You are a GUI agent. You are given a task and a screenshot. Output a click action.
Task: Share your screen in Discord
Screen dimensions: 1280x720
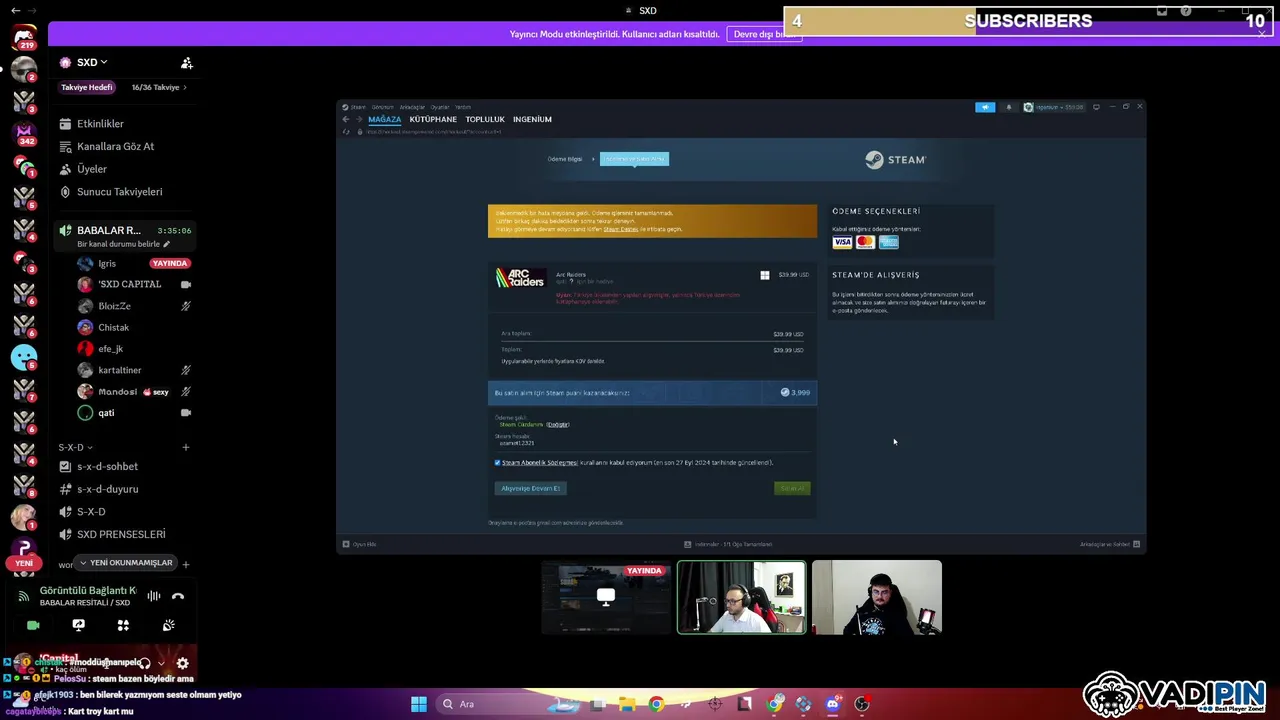tap(78, 625)
